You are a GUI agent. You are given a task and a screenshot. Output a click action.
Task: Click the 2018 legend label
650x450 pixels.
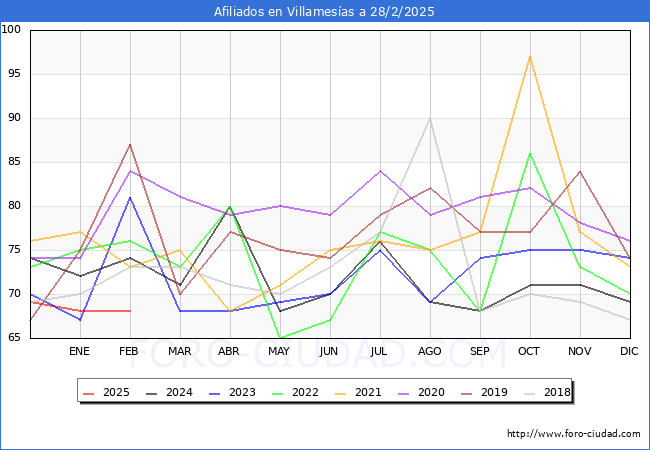557,392
